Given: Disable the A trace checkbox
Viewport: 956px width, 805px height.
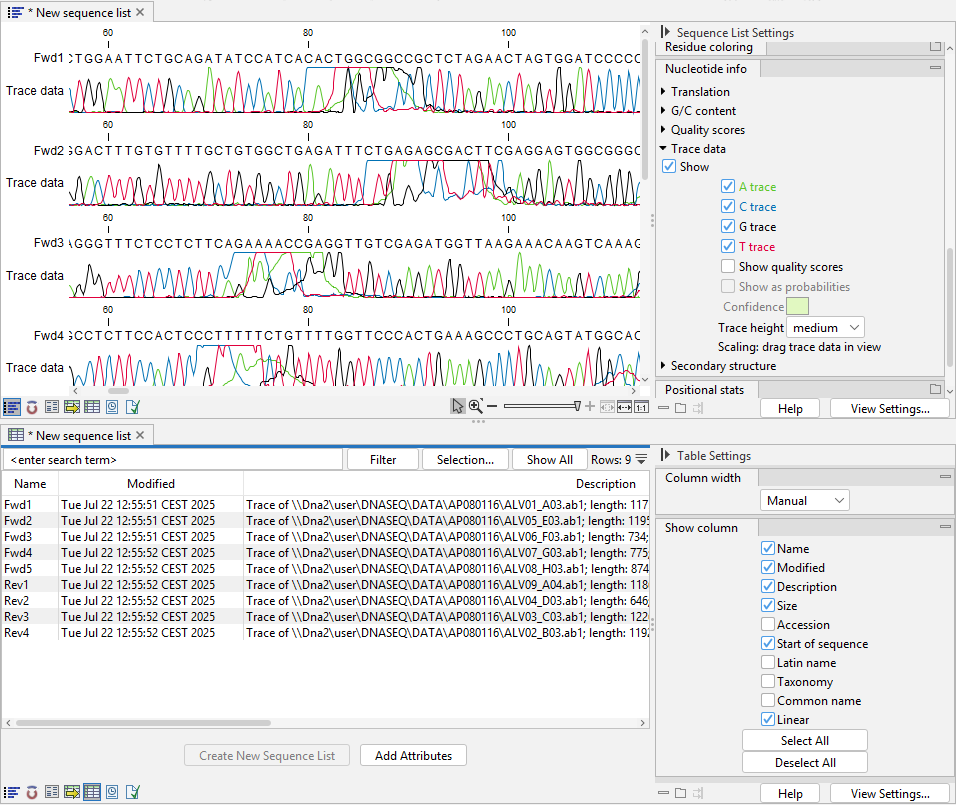Looking at the screenshot, I should tap(728, 187).
